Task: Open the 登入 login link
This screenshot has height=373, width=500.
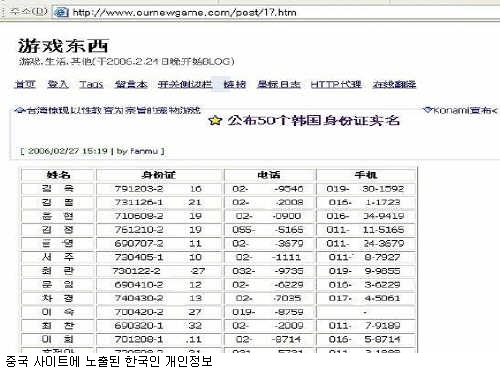Action: [58, 84]
